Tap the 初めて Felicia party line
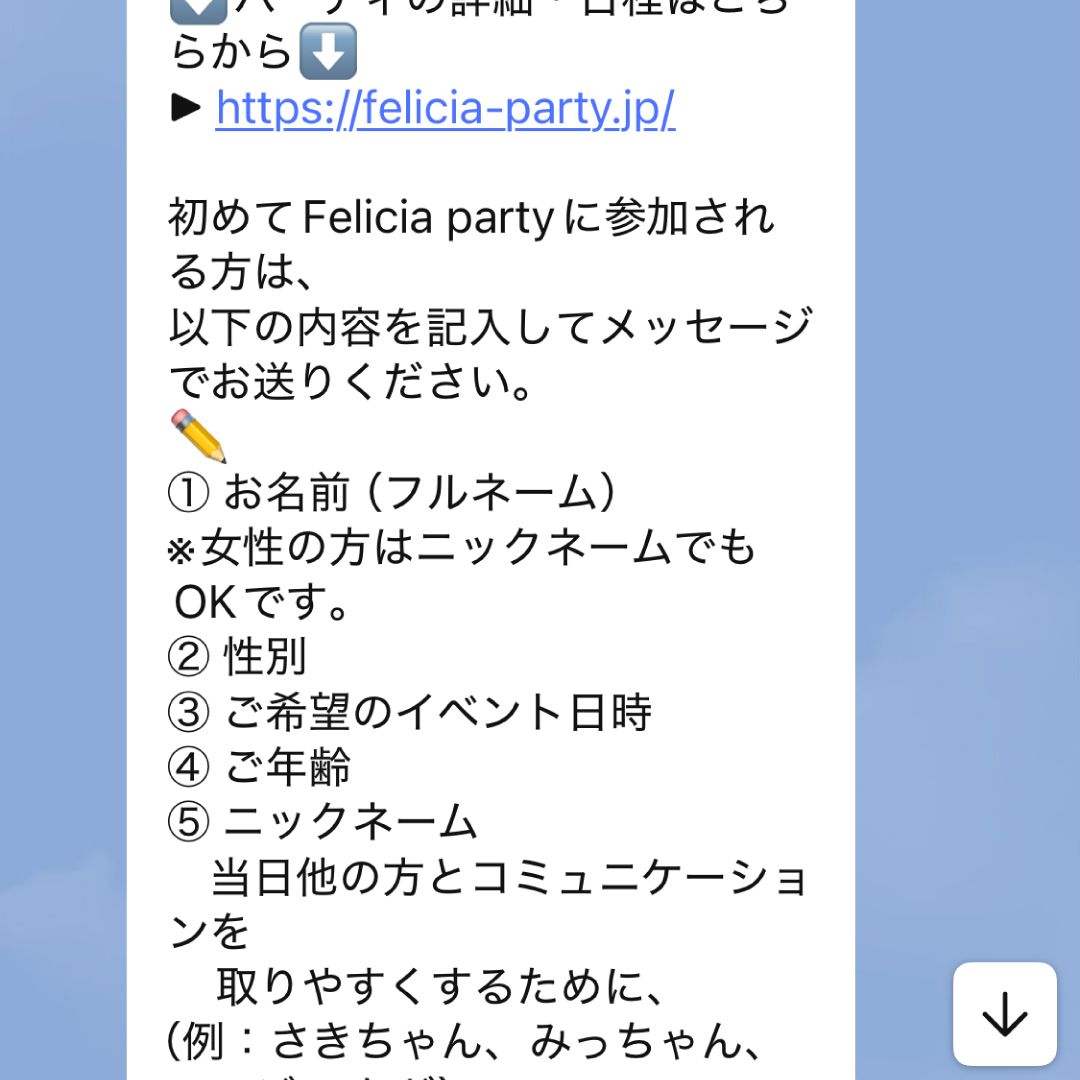The width and height of the screenshot is (1080, 1080). point(471,218)
